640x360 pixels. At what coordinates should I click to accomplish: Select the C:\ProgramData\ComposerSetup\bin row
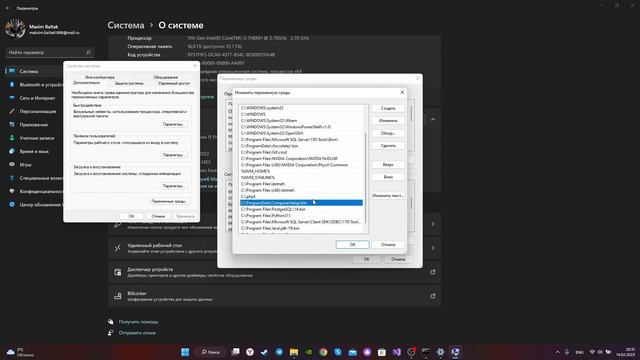tap(301, 203)
